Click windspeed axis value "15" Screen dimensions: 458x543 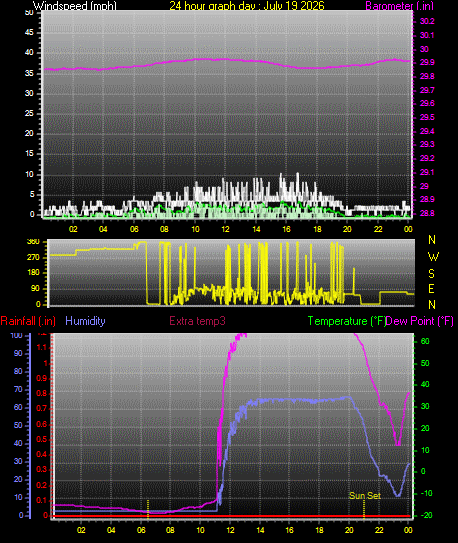[29, 153]
